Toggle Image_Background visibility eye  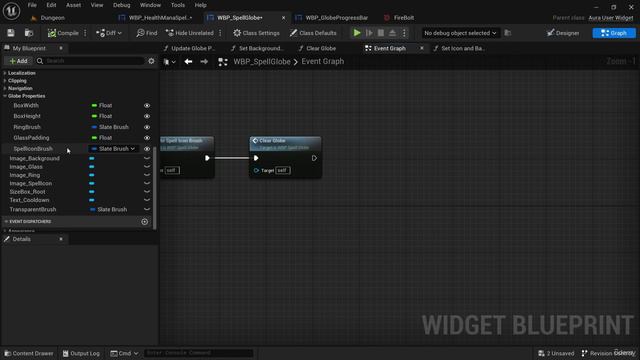point(147,158)
